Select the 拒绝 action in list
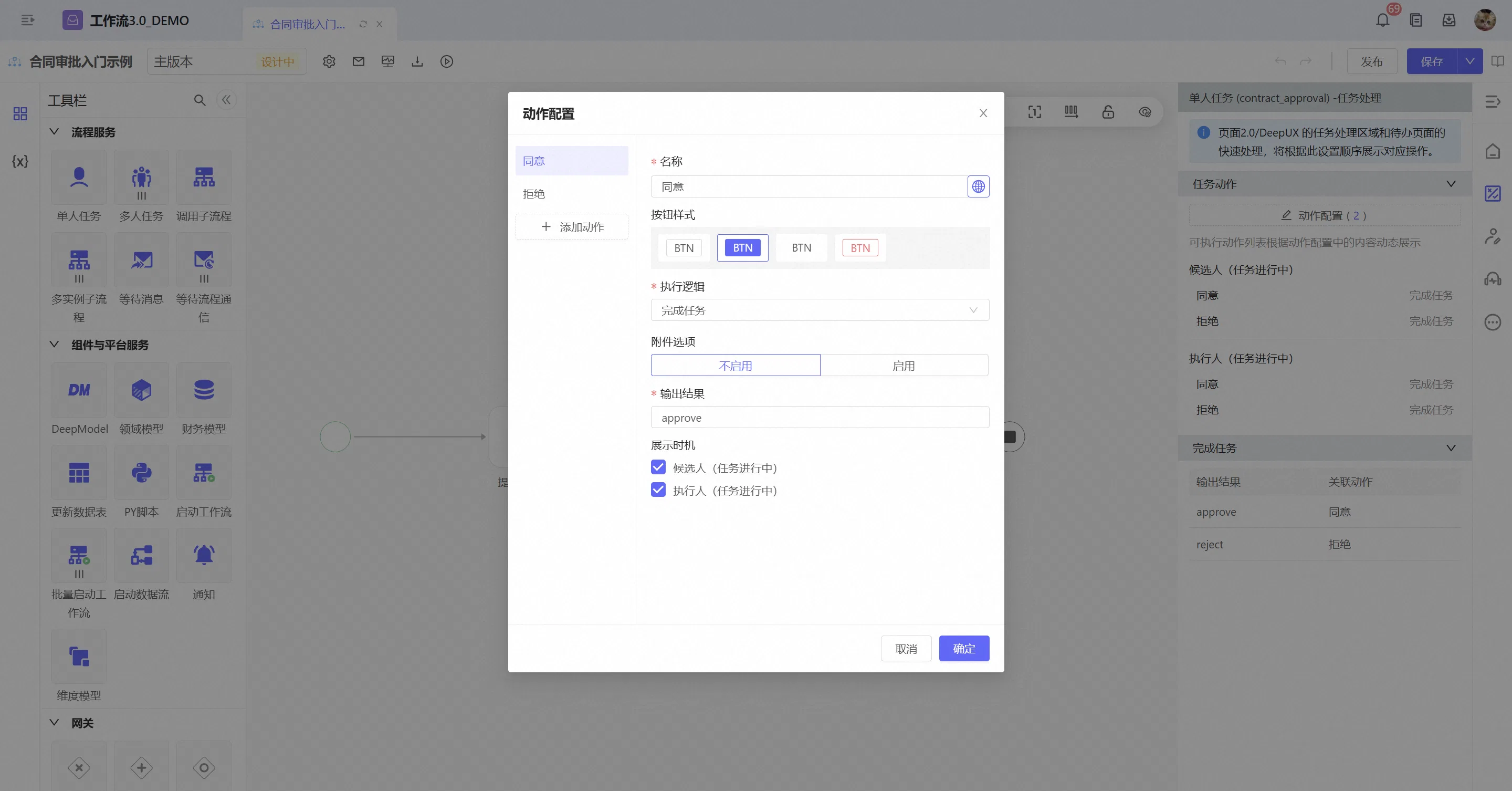This screenshot has width=1512, height=791. click(572, 194)
